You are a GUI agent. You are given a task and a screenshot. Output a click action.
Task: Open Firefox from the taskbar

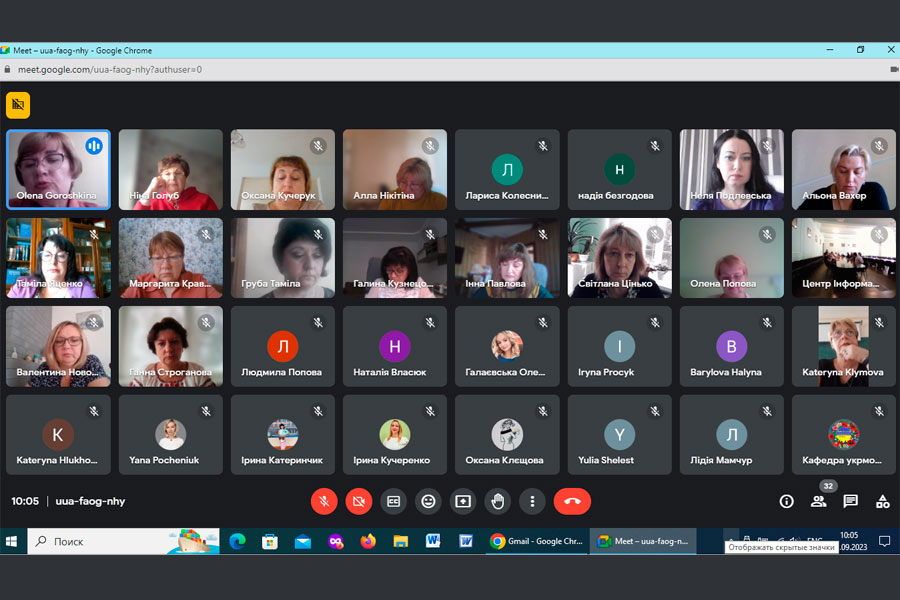tap(368, 541)
